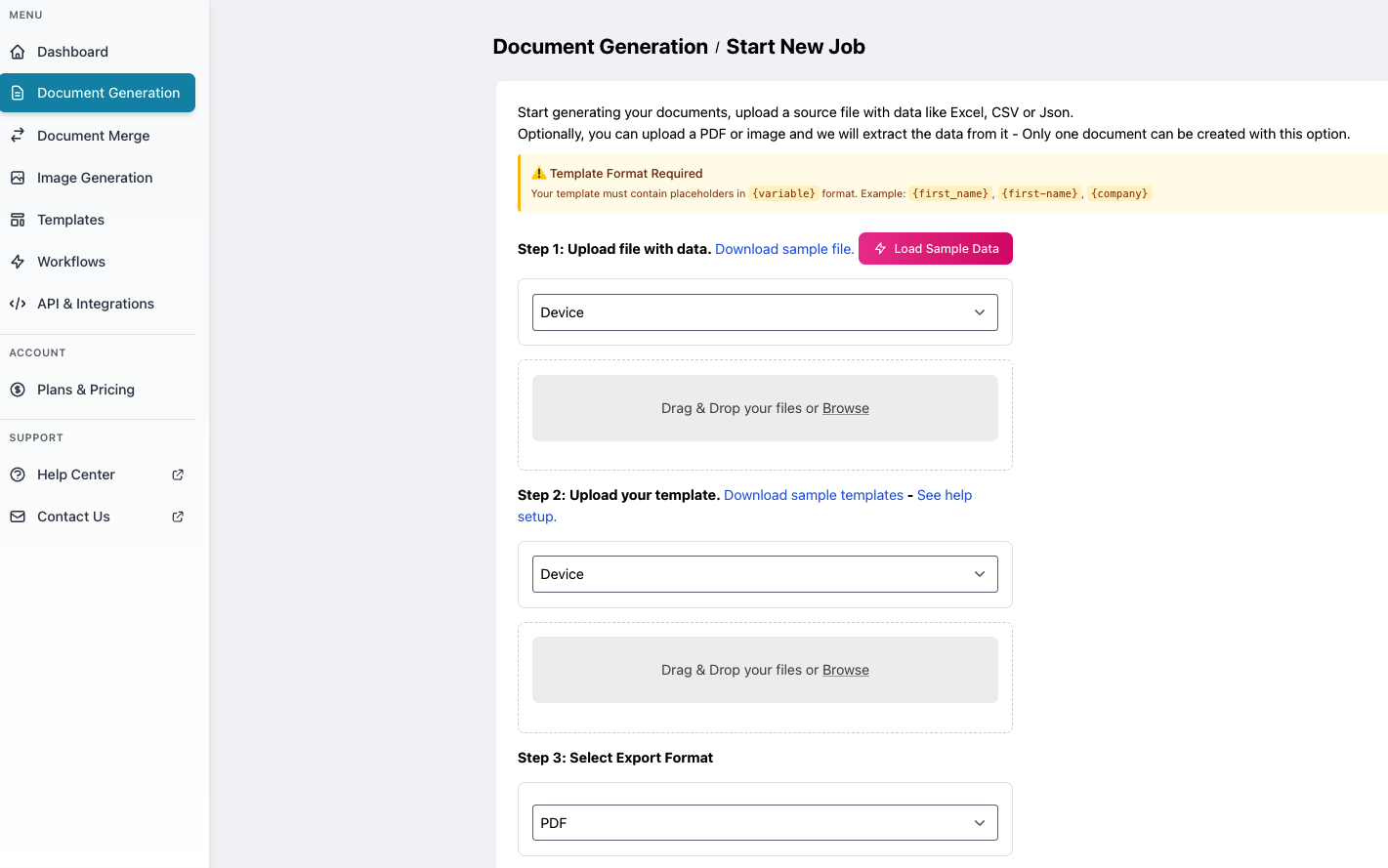Click external link icon beside Help Center
The height and width of the screenshot is (868, 1388).
[178, 475]
